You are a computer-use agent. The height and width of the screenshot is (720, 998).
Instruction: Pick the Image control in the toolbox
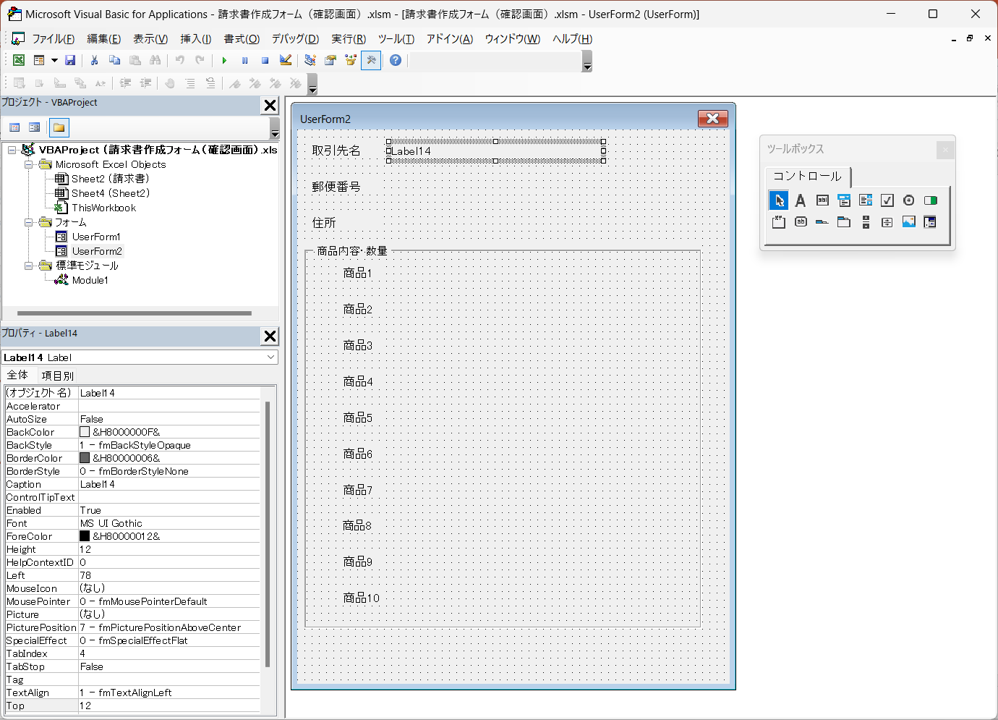tap(908, 222)
